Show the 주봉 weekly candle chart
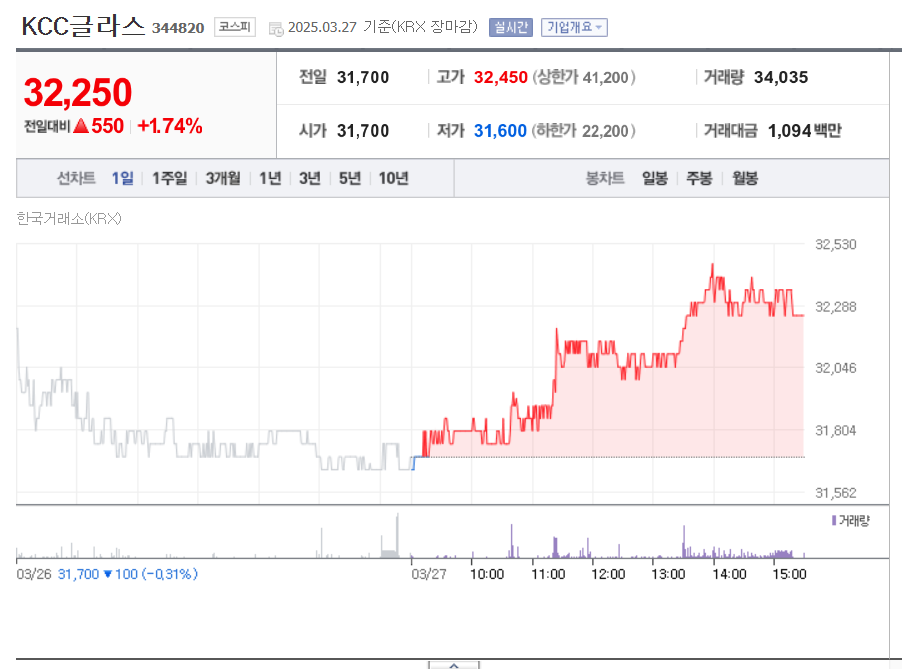This screenshot has height=669, width=902. [700, 178]
